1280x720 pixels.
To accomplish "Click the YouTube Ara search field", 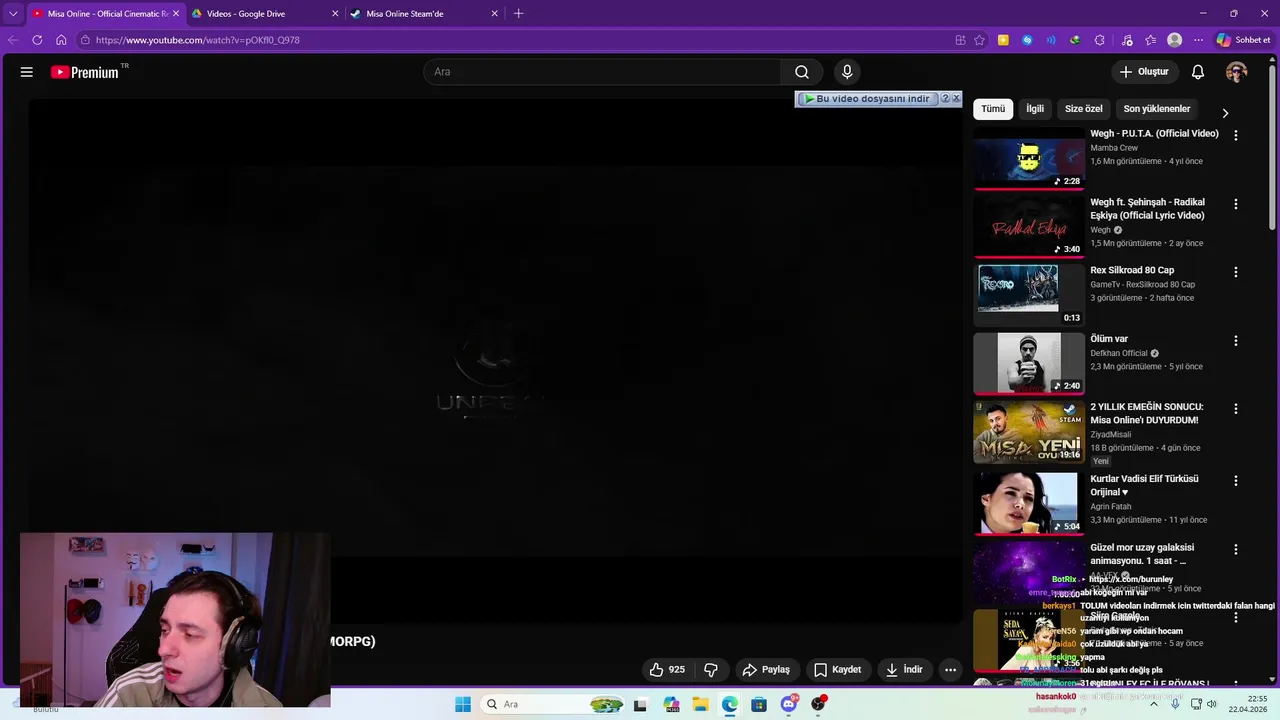I will tap(603, 72).
